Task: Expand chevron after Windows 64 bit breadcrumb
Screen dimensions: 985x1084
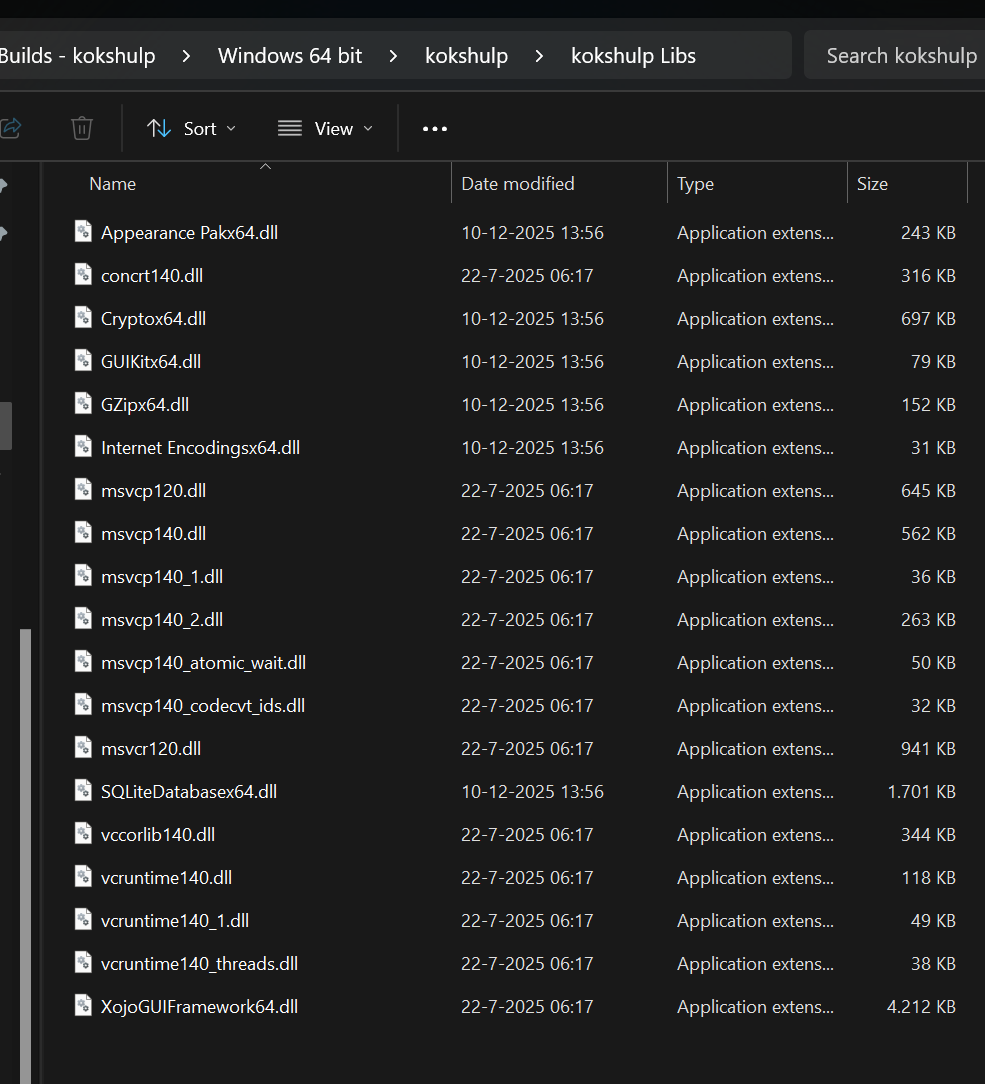Action: (x=394, y=56)
